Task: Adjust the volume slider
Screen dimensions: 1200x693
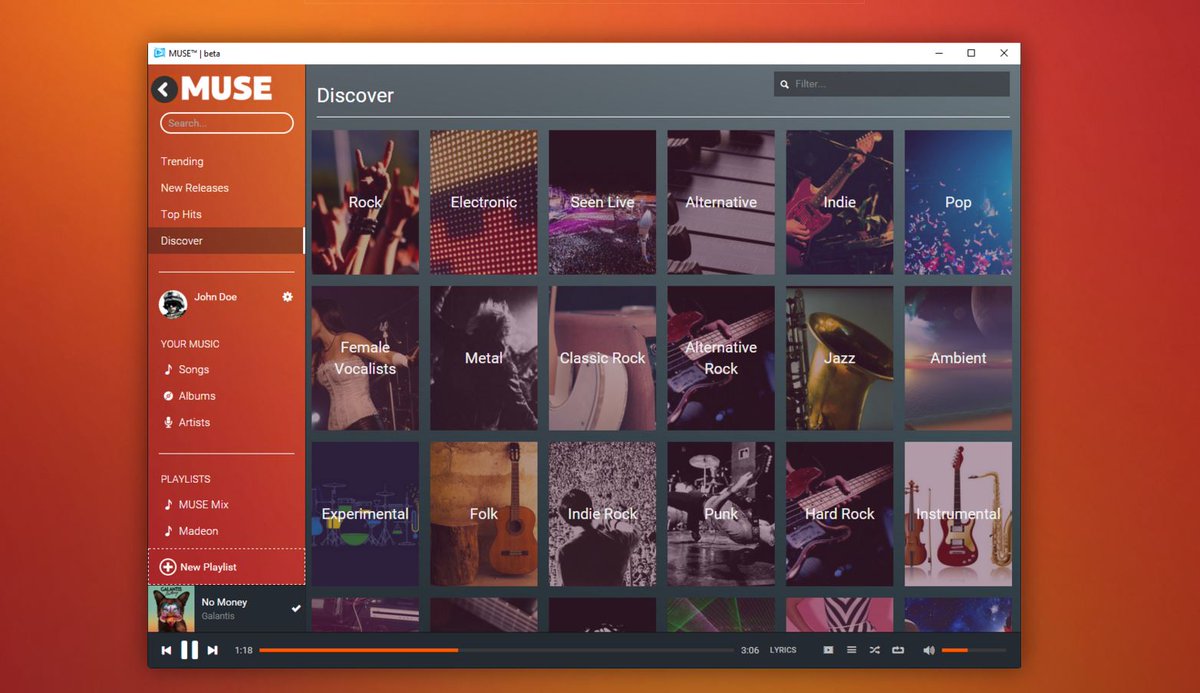Action: pyautogui.click(x=973, y=650)
